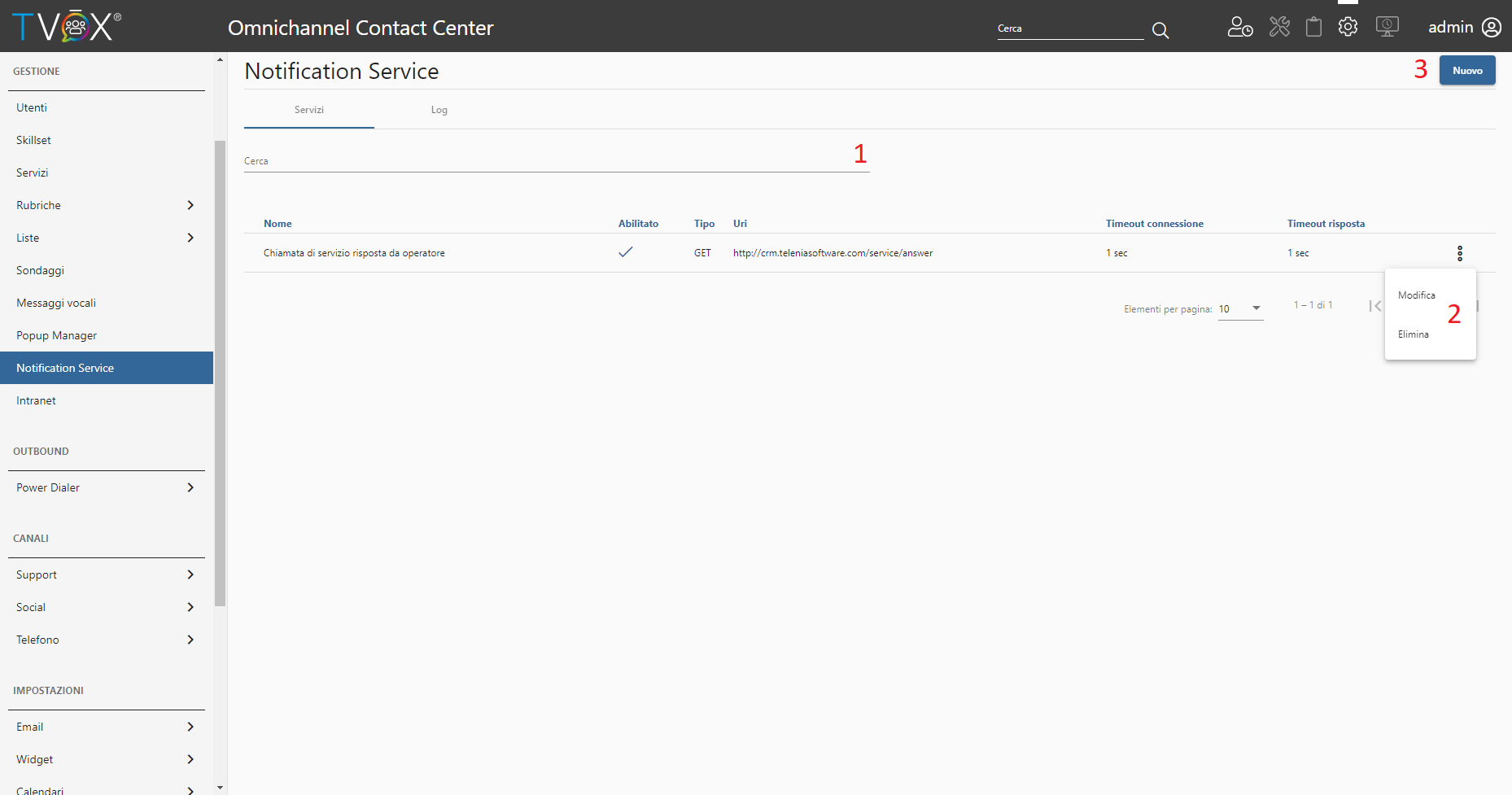Open the three-dot row actions menu
The width and height of the screenshot is (1512, 795).
(x=1460, y=253)
